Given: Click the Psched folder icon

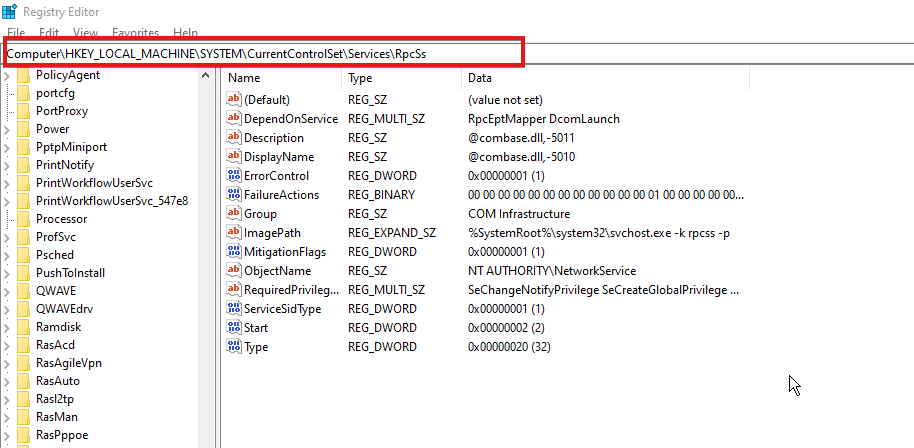Looking at the screenshot, I should coord(23,255).
